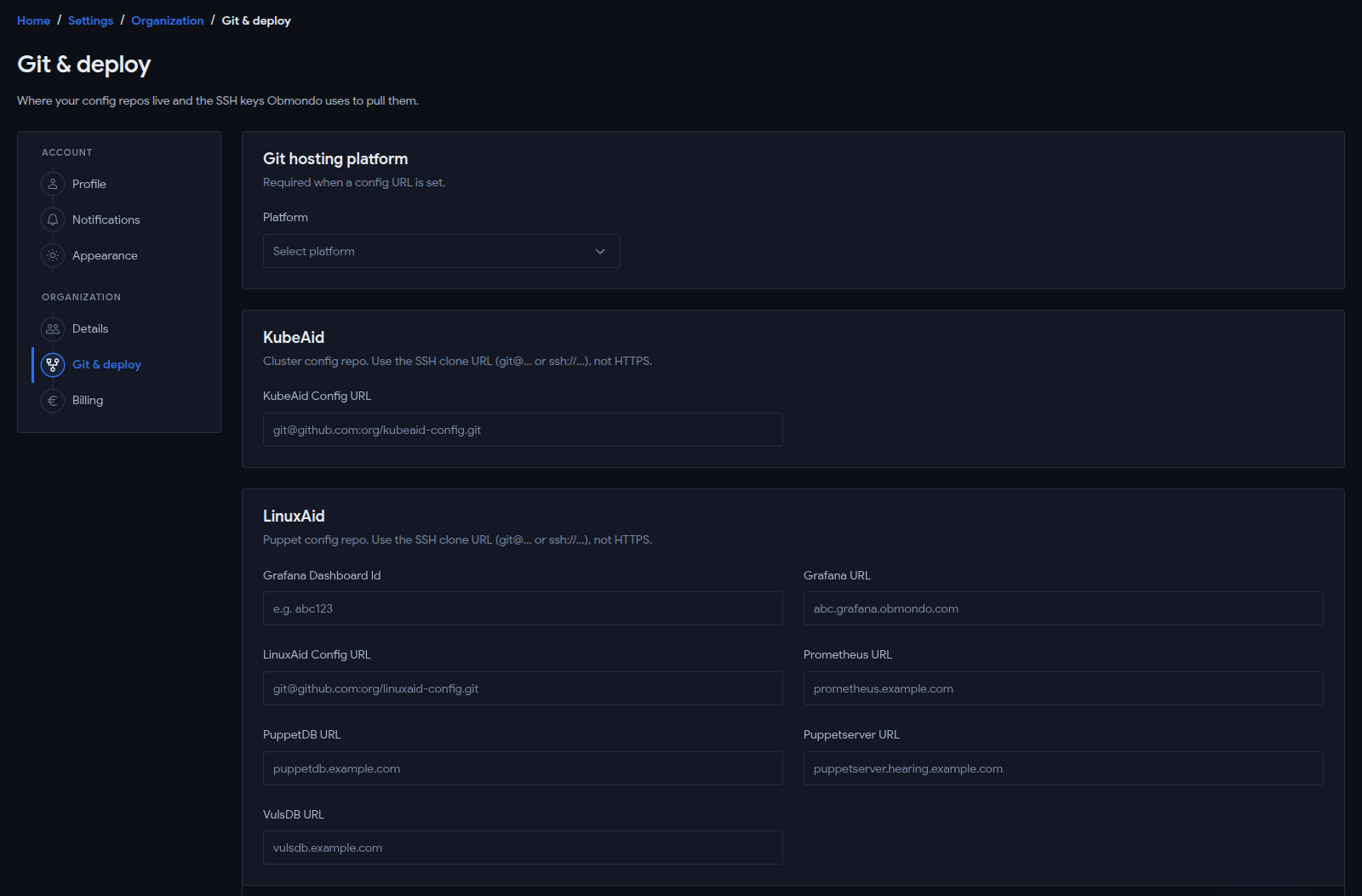Screen dimensions: 1362x896
Task: Click the chevron in Platform dropdown
Action: tap(600, 251)
